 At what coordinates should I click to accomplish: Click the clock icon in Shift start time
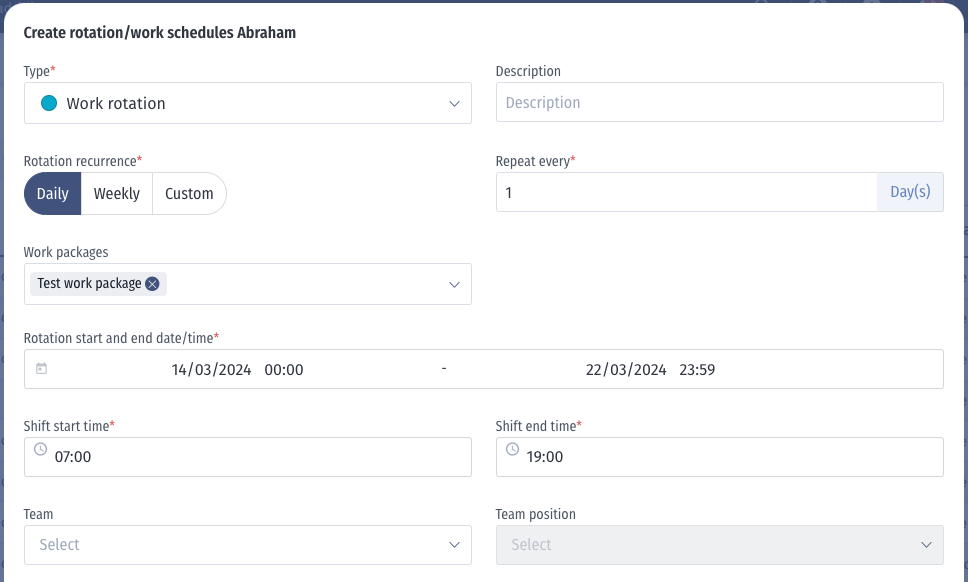[40, 449]
